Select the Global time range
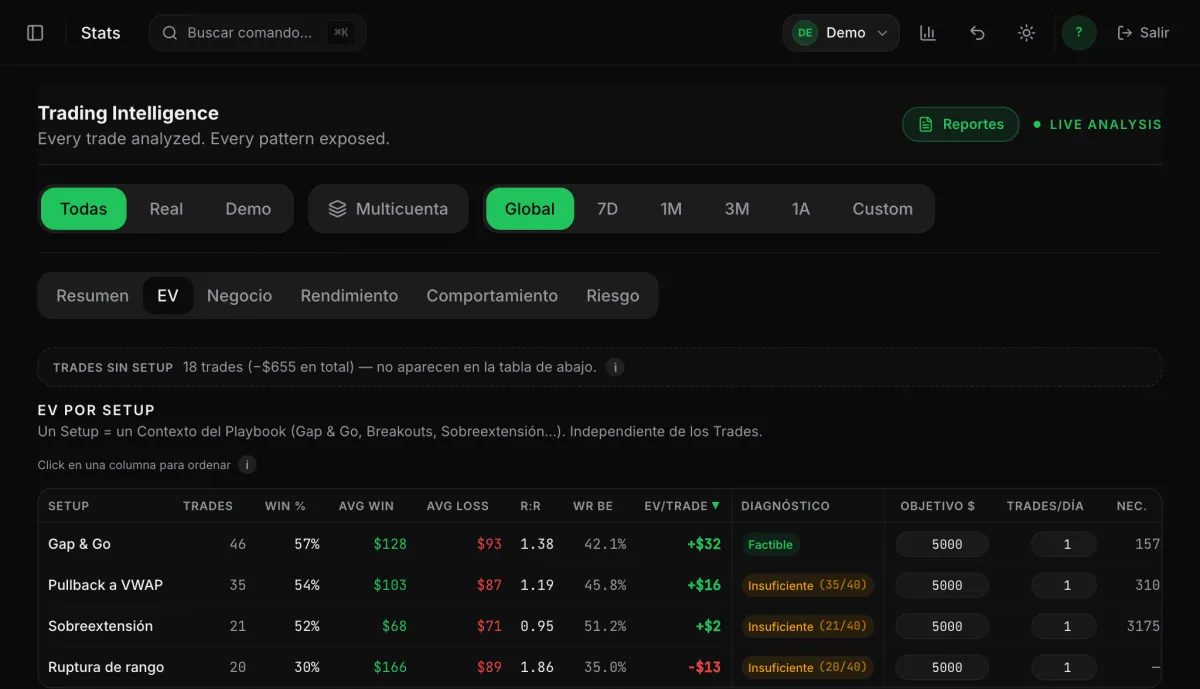The image size is (1200, 689). 530,209
